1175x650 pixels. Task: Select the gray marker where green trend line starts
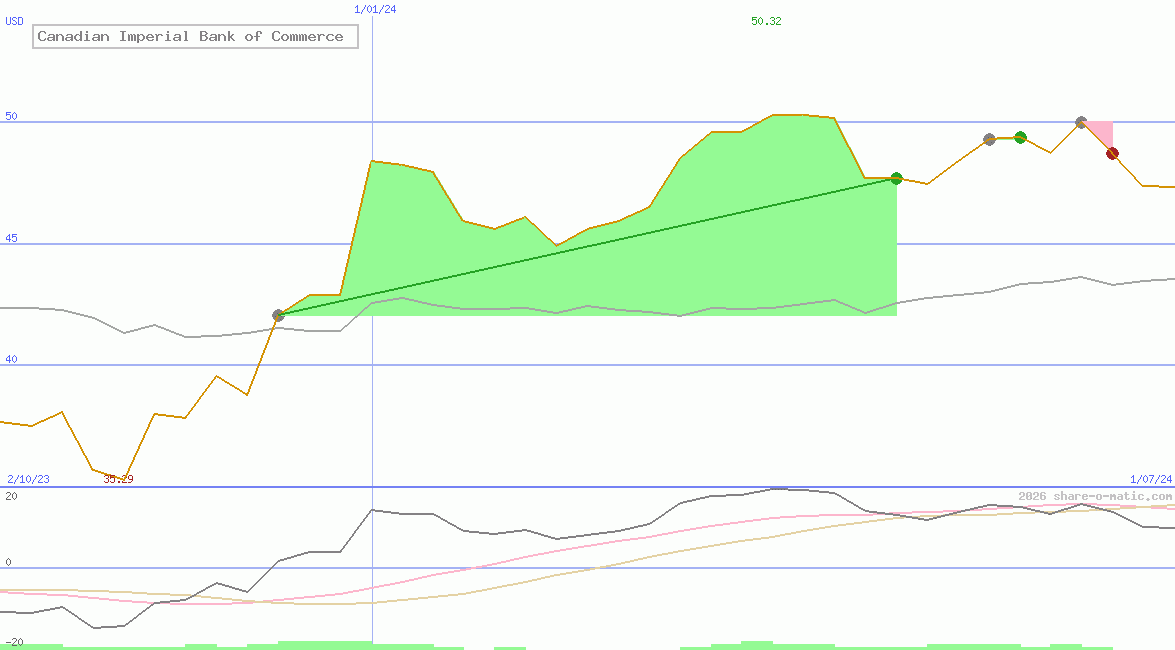(278, 316)
